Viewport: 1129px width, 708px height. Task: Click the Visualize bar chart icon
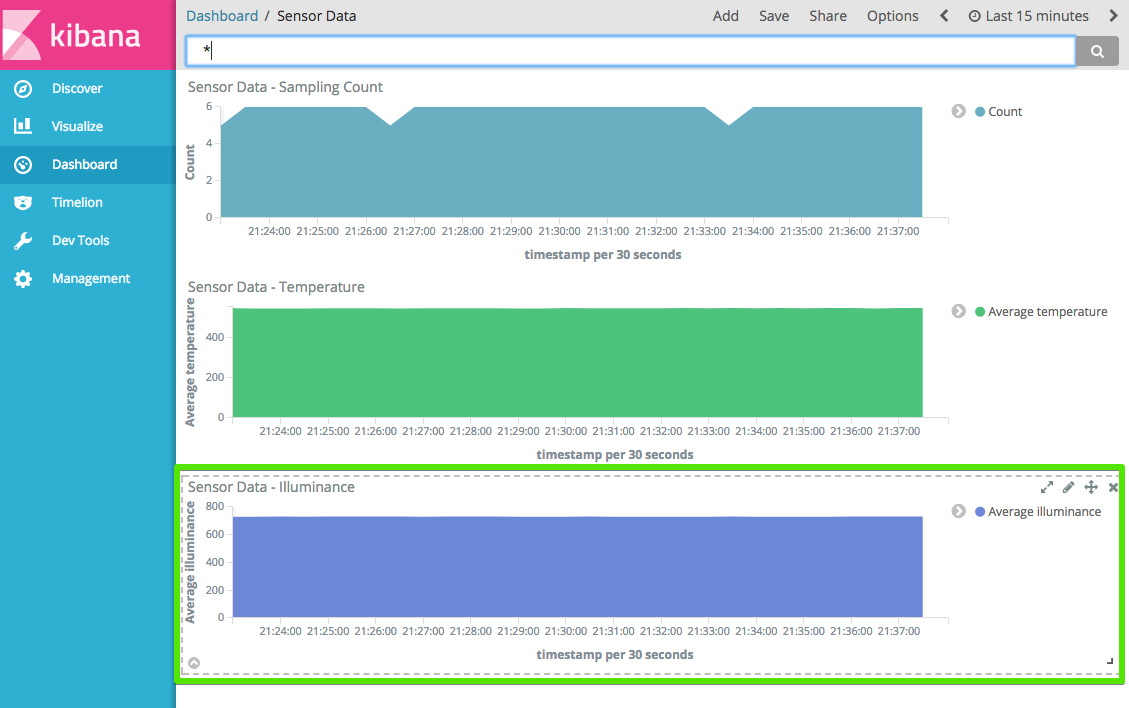coord(23,126)
